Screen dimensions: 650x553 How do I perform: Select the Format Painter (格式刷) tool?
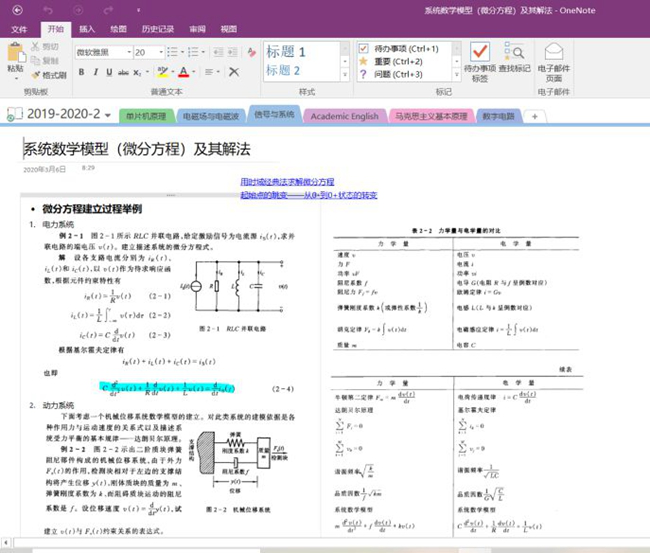click(x=47, y=75)
